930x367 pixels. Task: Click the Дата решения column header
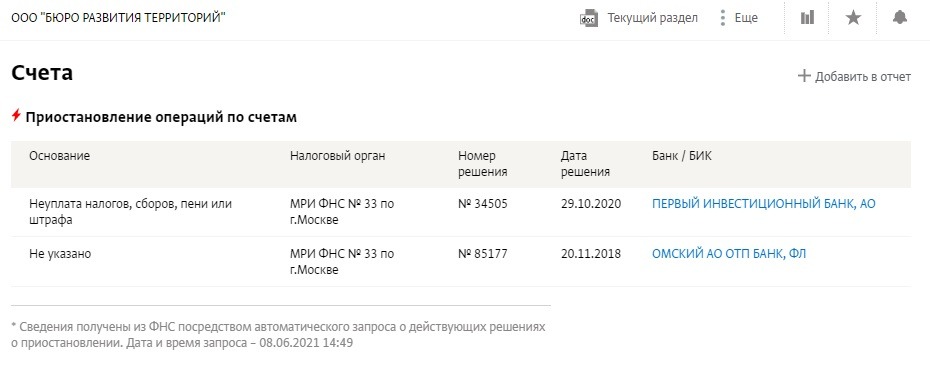(585, 164)
